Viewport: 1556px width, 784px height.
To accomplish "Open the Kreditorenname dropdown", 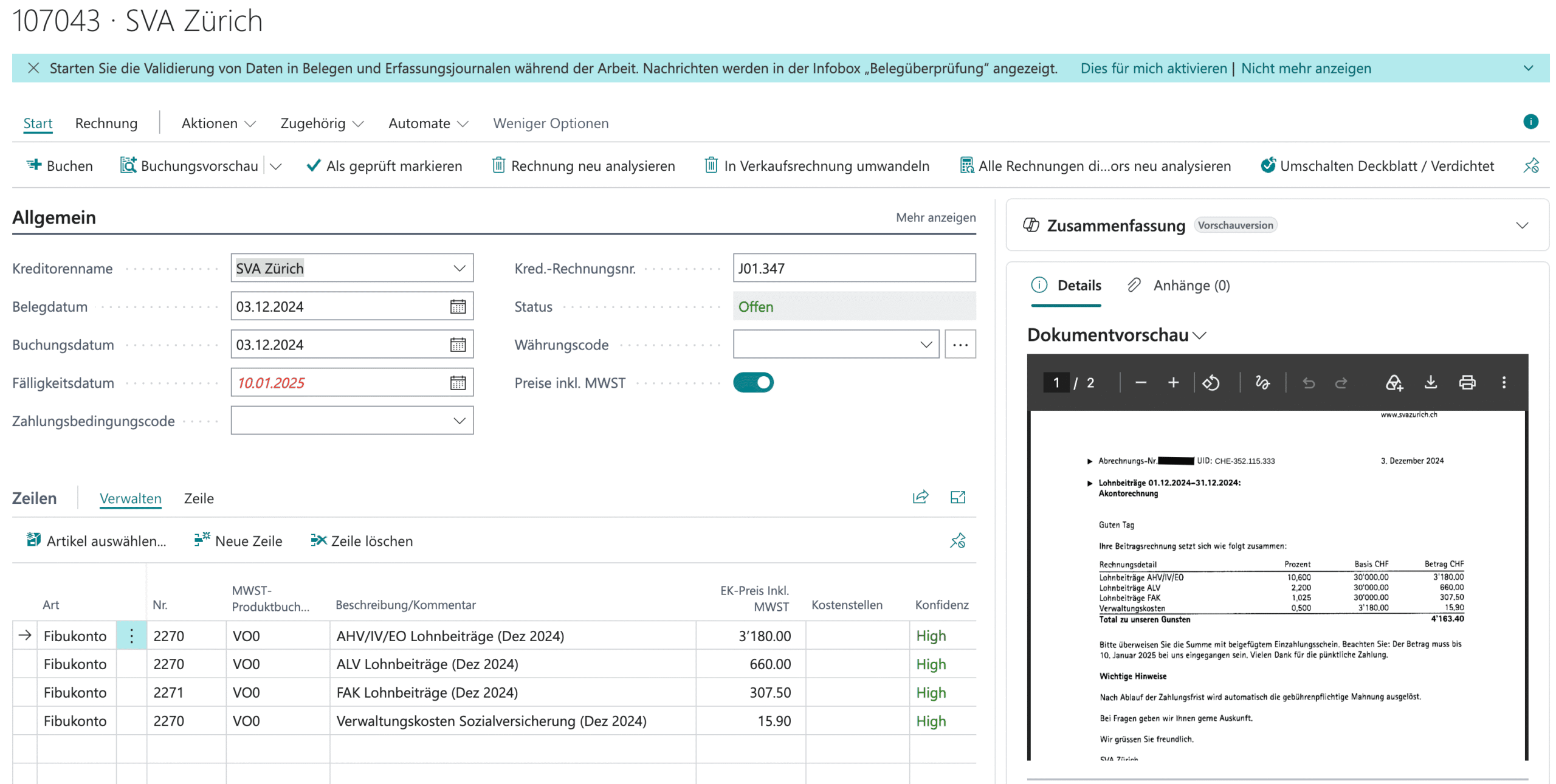I will coord(460,268).
